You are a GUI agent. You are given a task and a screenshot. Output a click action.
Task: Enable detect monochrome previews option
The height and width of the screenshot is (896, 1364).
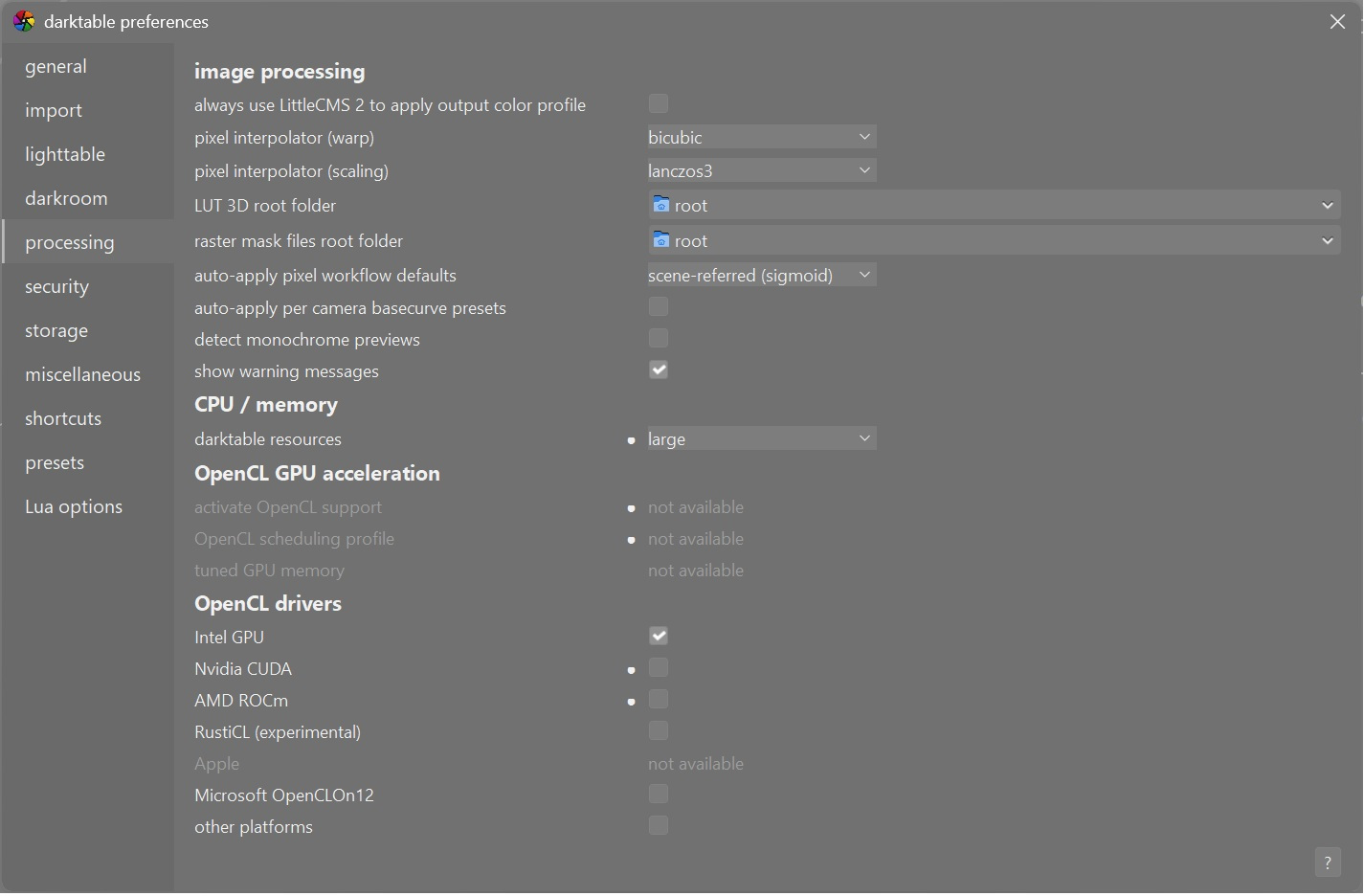(659, 339)
